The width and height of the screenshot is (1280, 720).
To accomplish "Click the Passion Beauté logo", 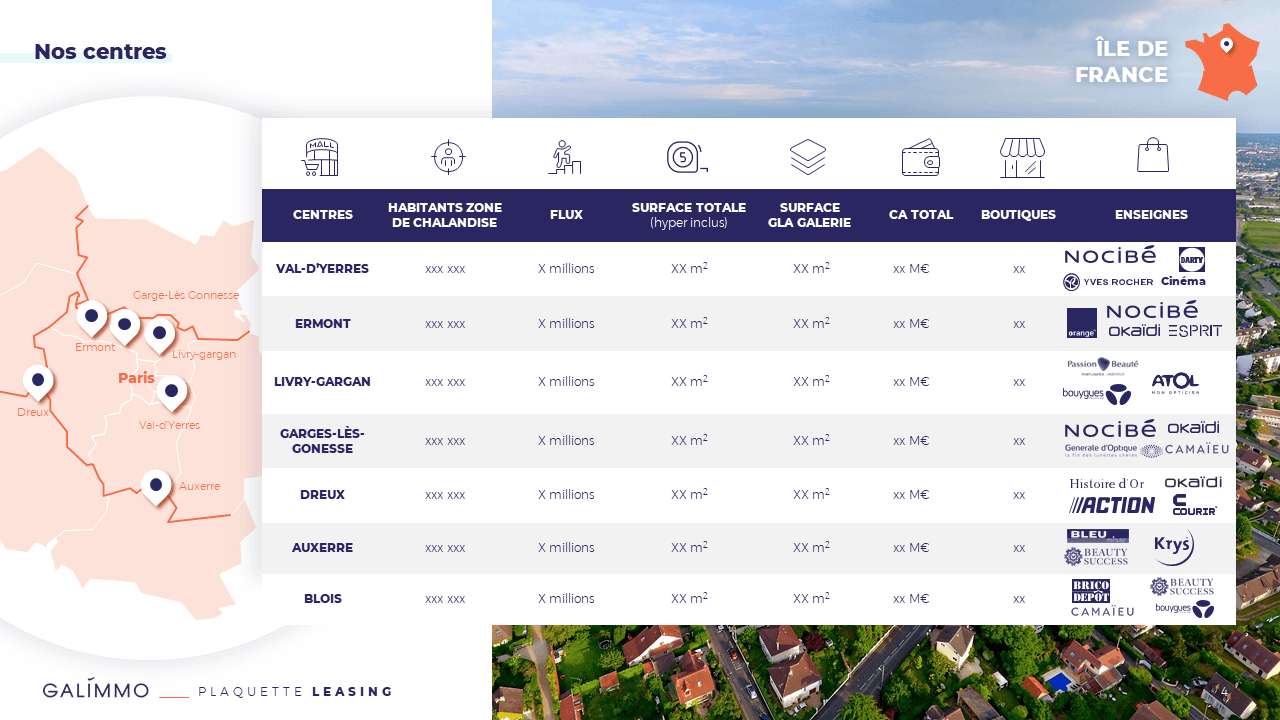I will click(1103, 366).
